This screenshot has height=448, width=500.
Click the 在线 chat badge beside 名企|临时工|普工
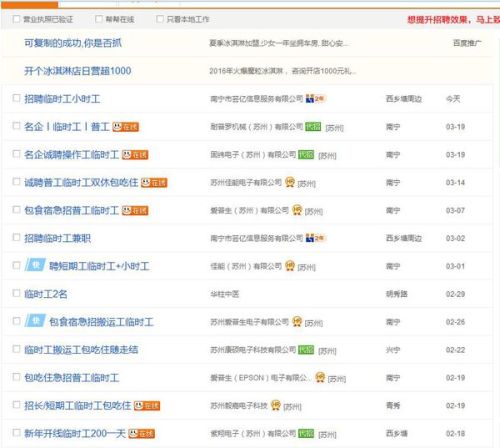pyautogui.click(x=125, y=127)
